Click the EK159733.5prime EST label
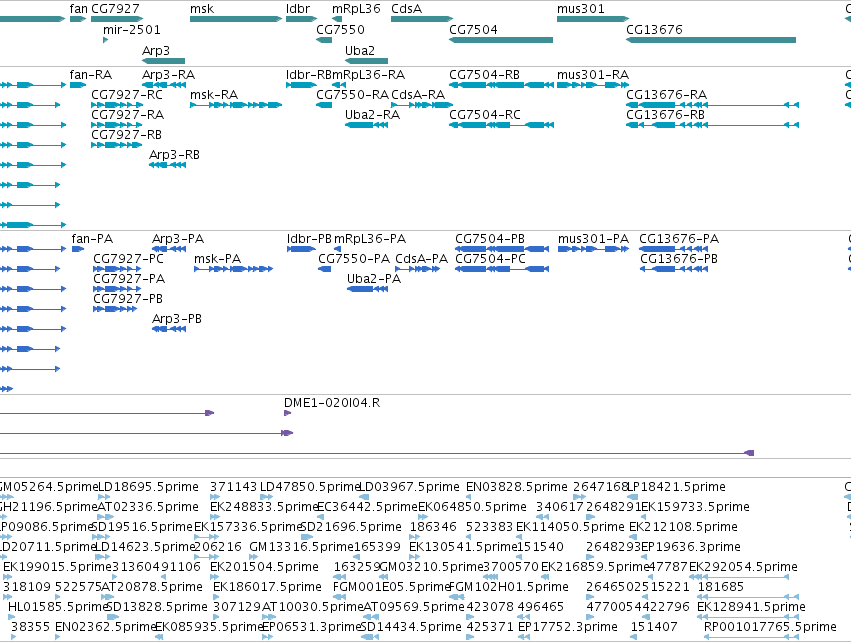The image size is (851, 642). point(695,507)
